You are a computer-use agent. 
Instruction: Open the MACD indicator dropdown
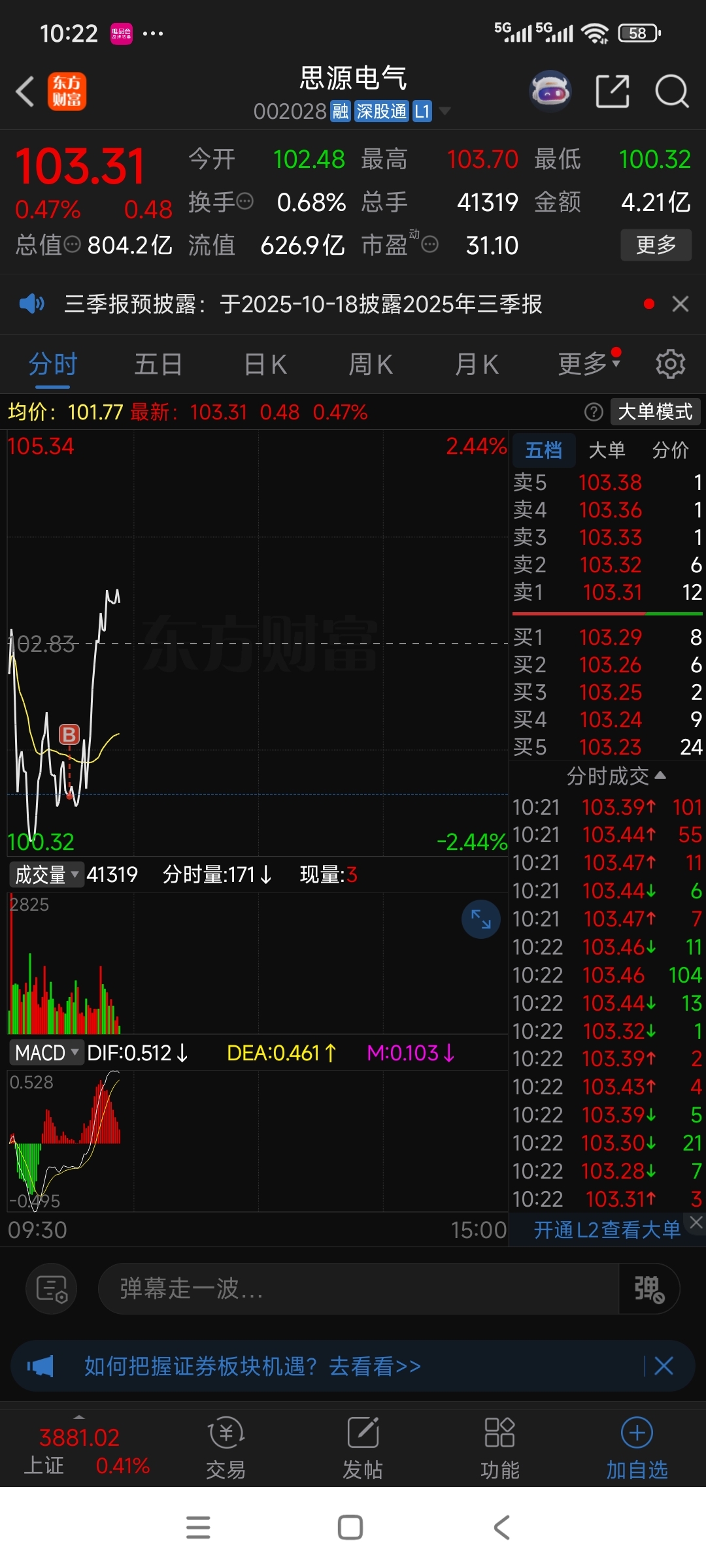pyautogui.click(x=46, y=1053)
